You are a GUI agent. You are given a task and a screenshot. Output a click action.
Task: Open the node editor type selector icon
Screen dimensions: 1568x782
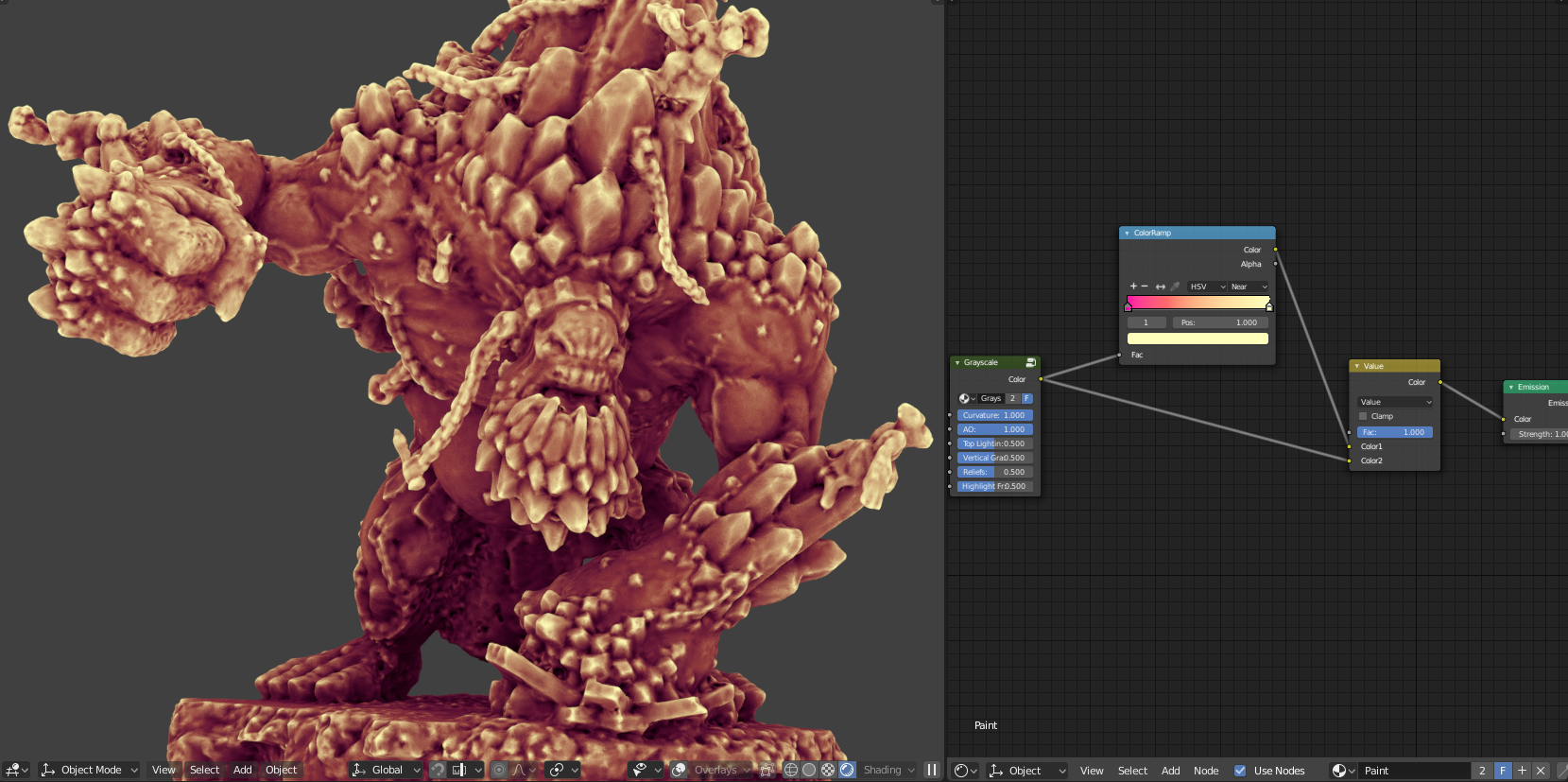[966, 771]
